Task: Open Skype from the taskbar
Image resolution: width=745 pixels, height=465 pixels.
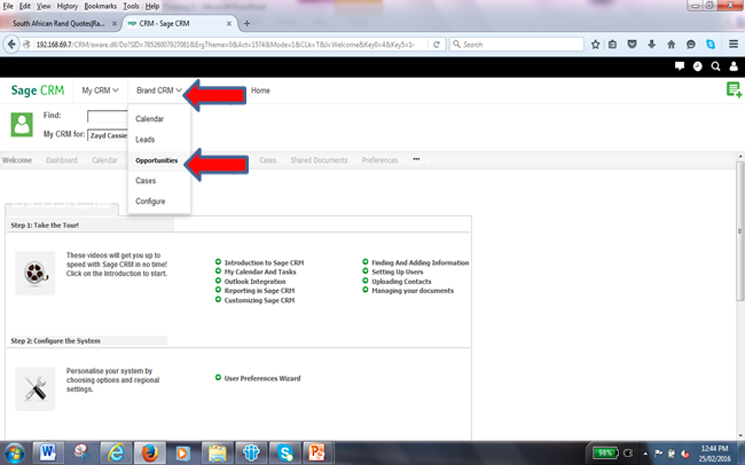Action: click(285, 453)
